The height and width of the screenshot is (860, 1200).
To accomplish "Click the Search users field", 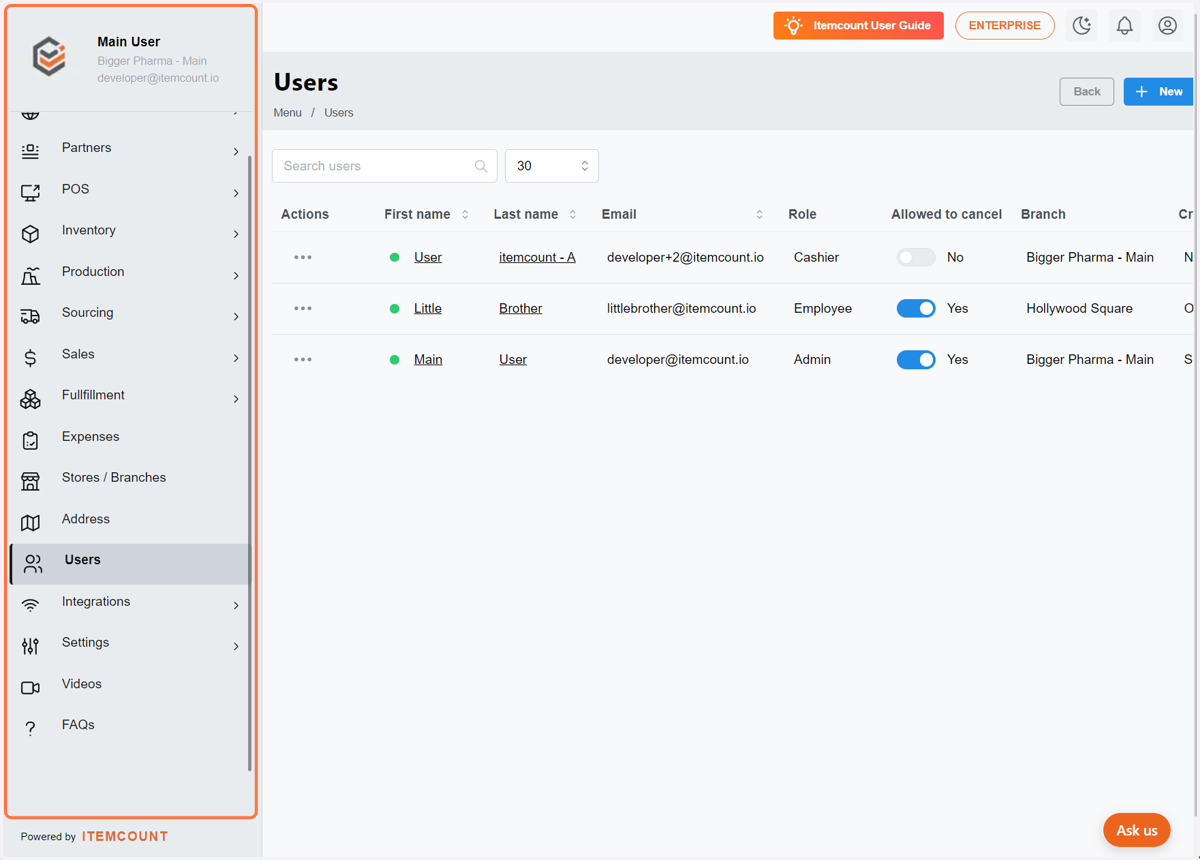I will click(x=384, y=166).
